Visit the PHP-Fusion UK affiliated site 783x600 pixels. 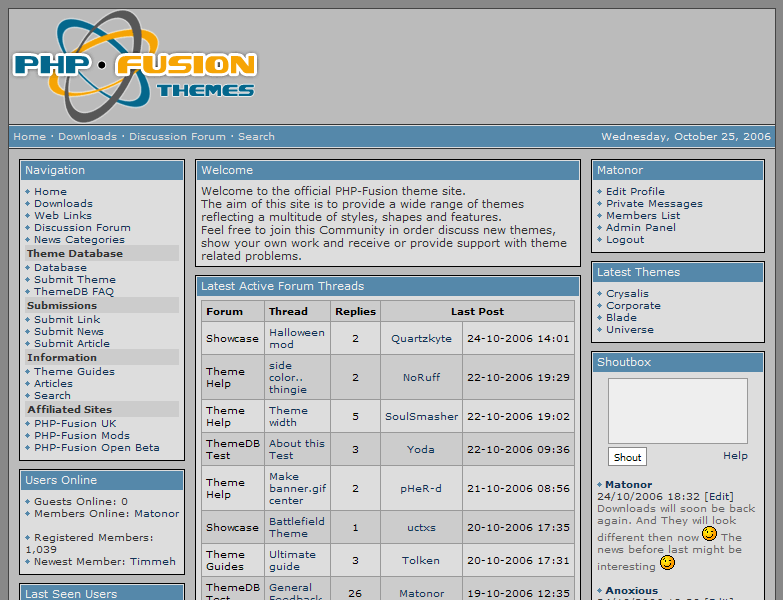75,423
